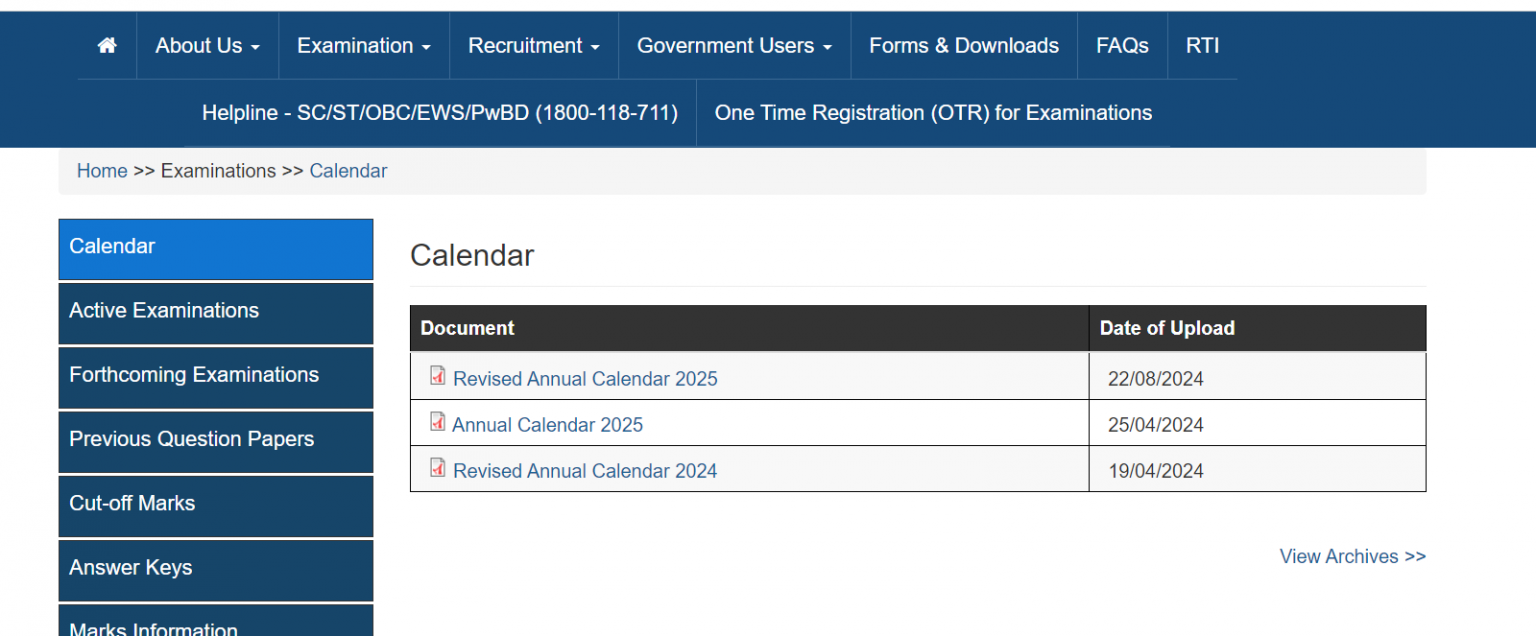Select RTI in the navigation bar
The height and width of the screenshot is (636, 1536).
1202,45
